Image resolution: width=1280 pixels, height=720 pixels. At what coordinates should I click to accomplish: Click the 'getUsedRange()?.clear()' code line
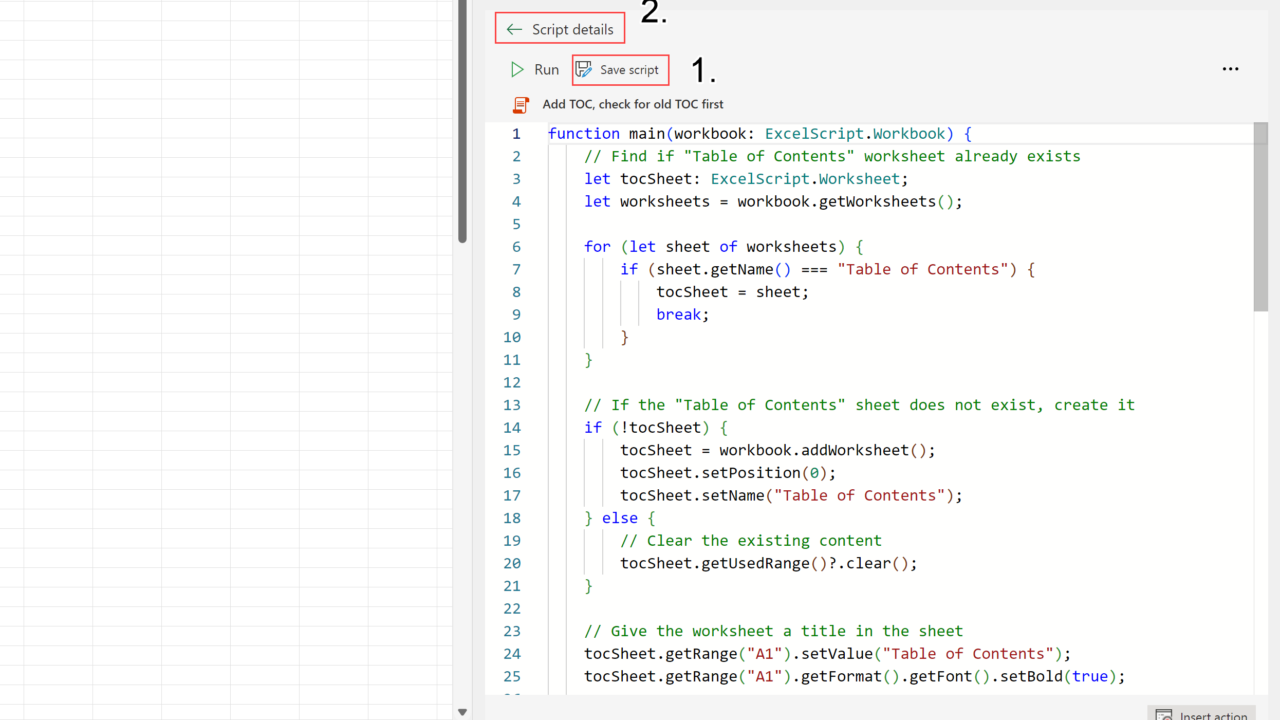768,563
